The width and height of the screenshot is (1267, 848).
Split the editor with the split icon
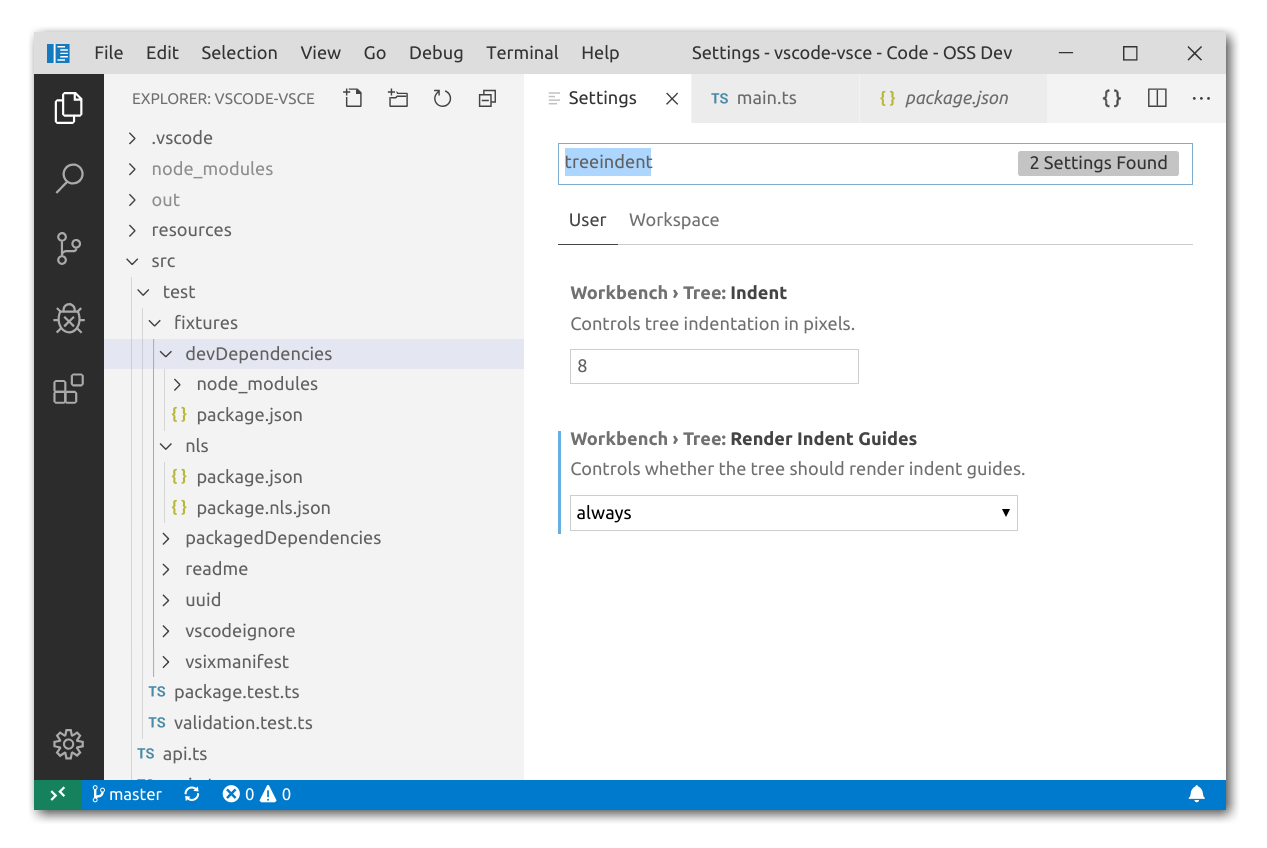click(x=1156, y=98)
